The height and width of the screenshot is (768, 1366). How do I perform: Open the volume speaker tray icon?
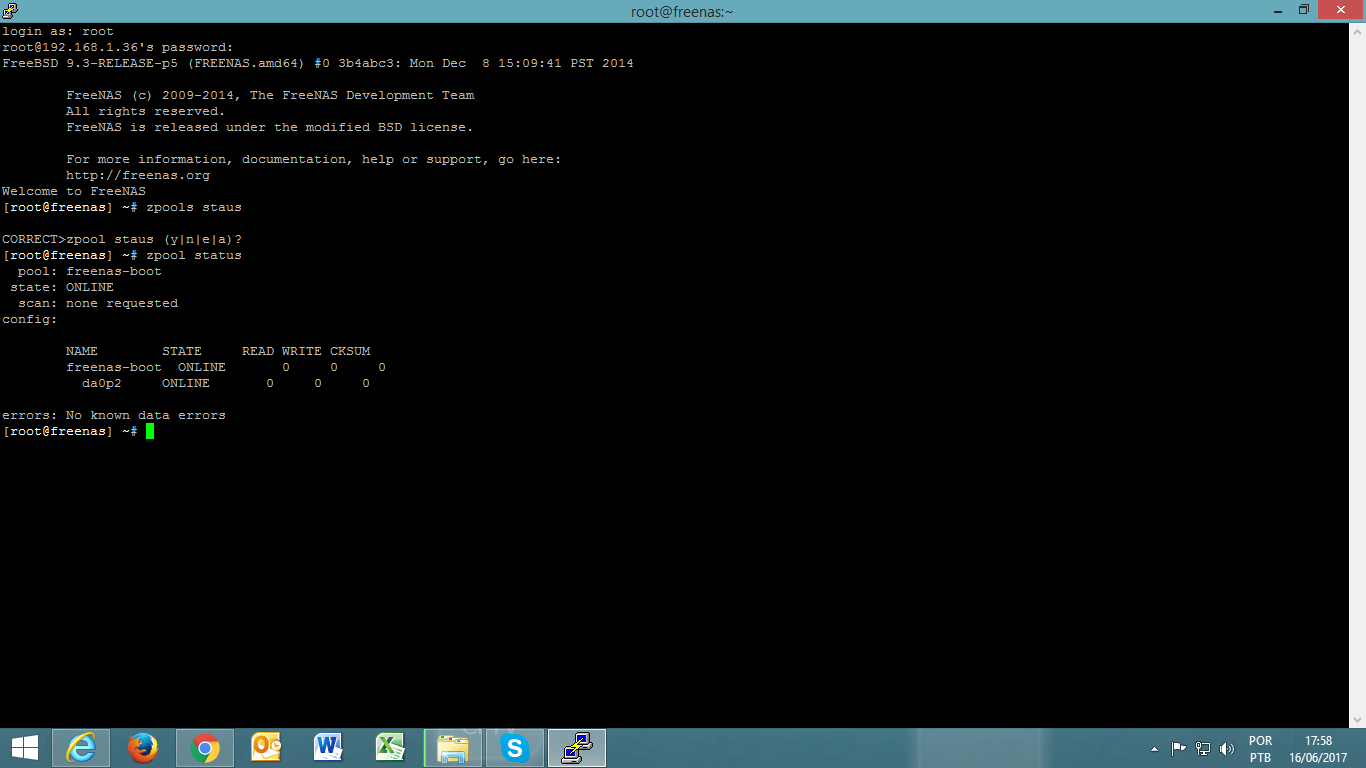pyautogui.click(x=1227, y=748)
